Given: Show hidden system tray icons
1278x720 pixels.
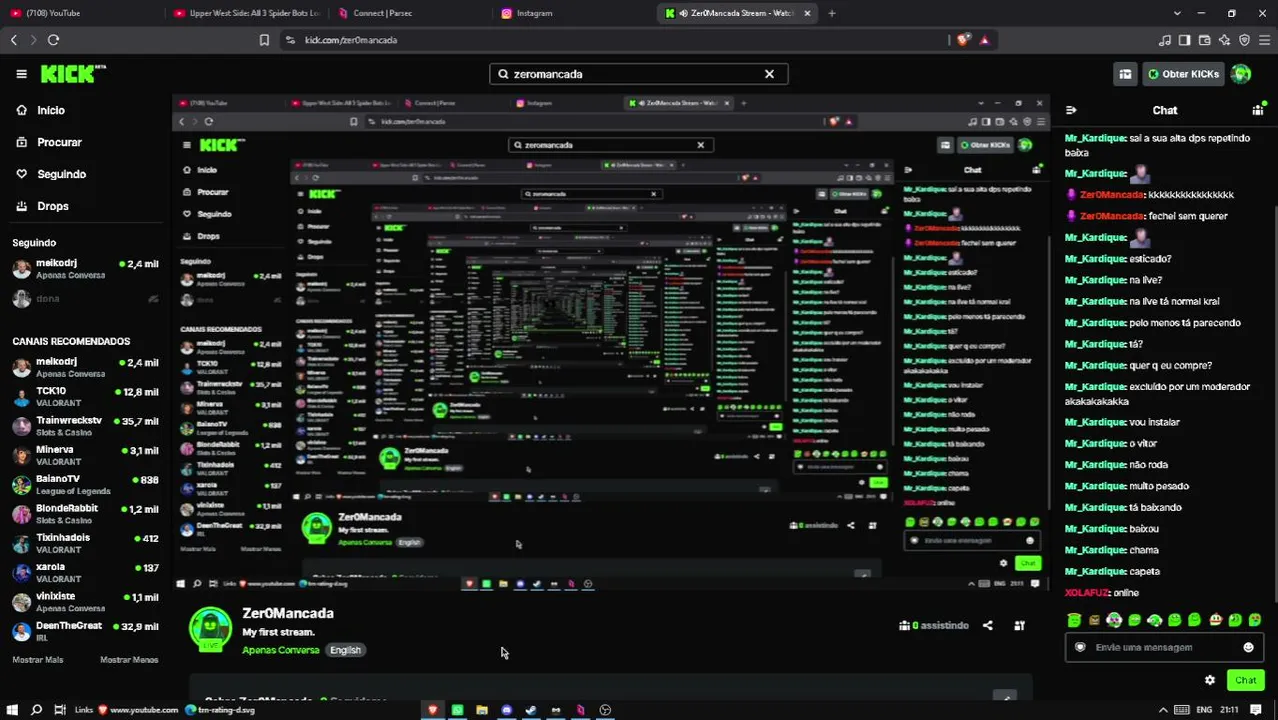Looking at the screenshot, I should coord(1163,710).
